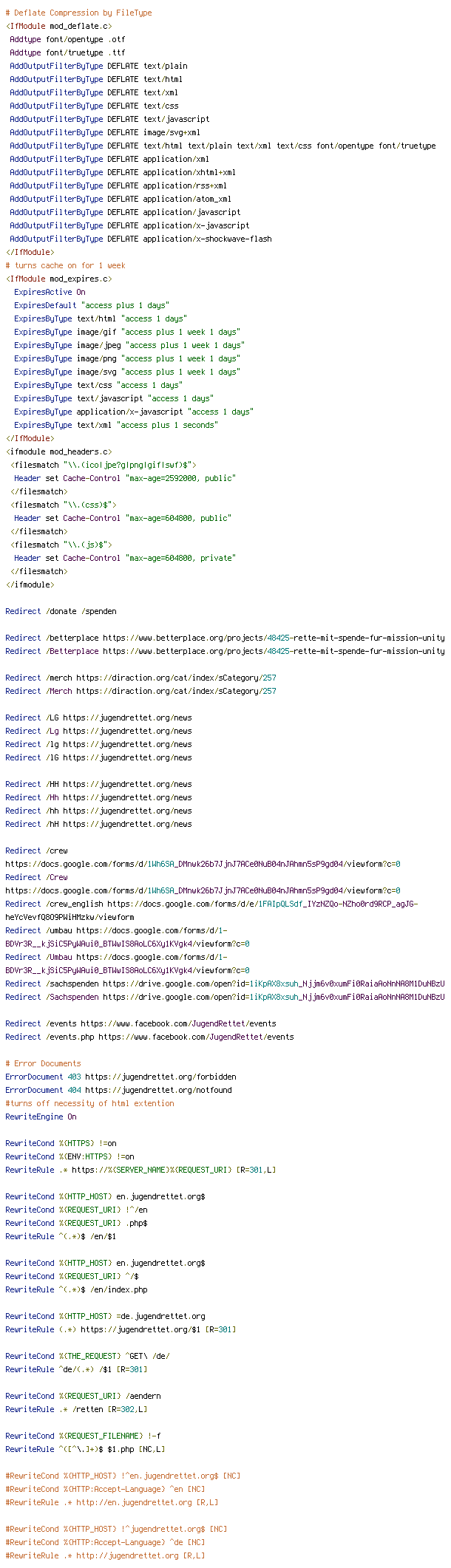451x1568 pixels.
Task: Select the 'RewriteRule ^de/(.*) /$1 [R=301]' line
Action: (x=76, y=1370)
